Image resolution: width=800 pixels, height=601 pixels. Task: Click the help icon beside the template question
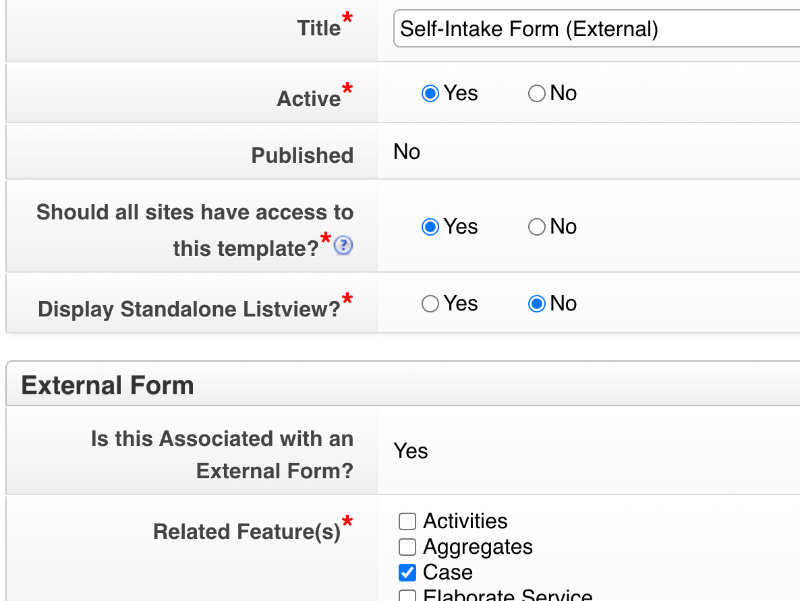(342, 246)
